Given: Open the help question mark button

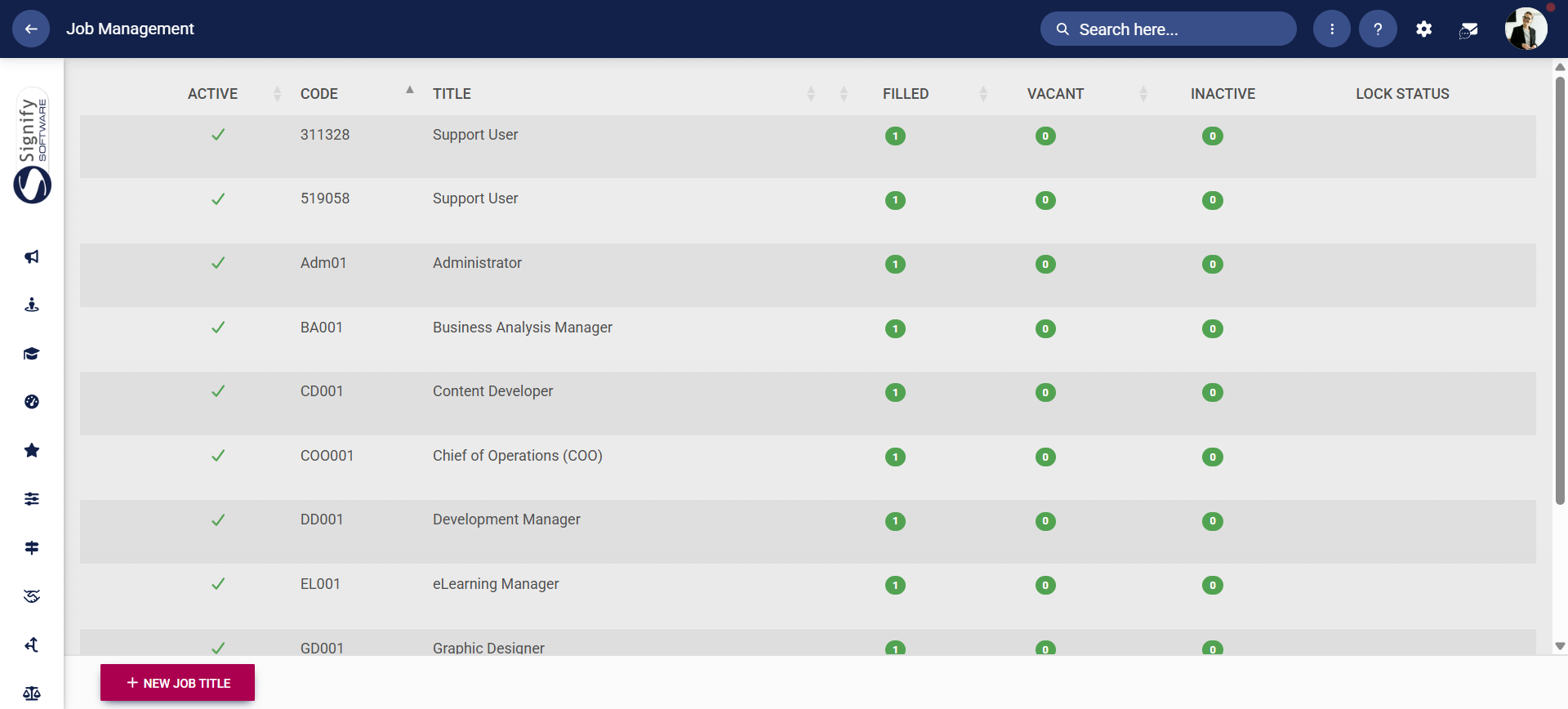Looking at the screenshot, I should click(1378, 29).
